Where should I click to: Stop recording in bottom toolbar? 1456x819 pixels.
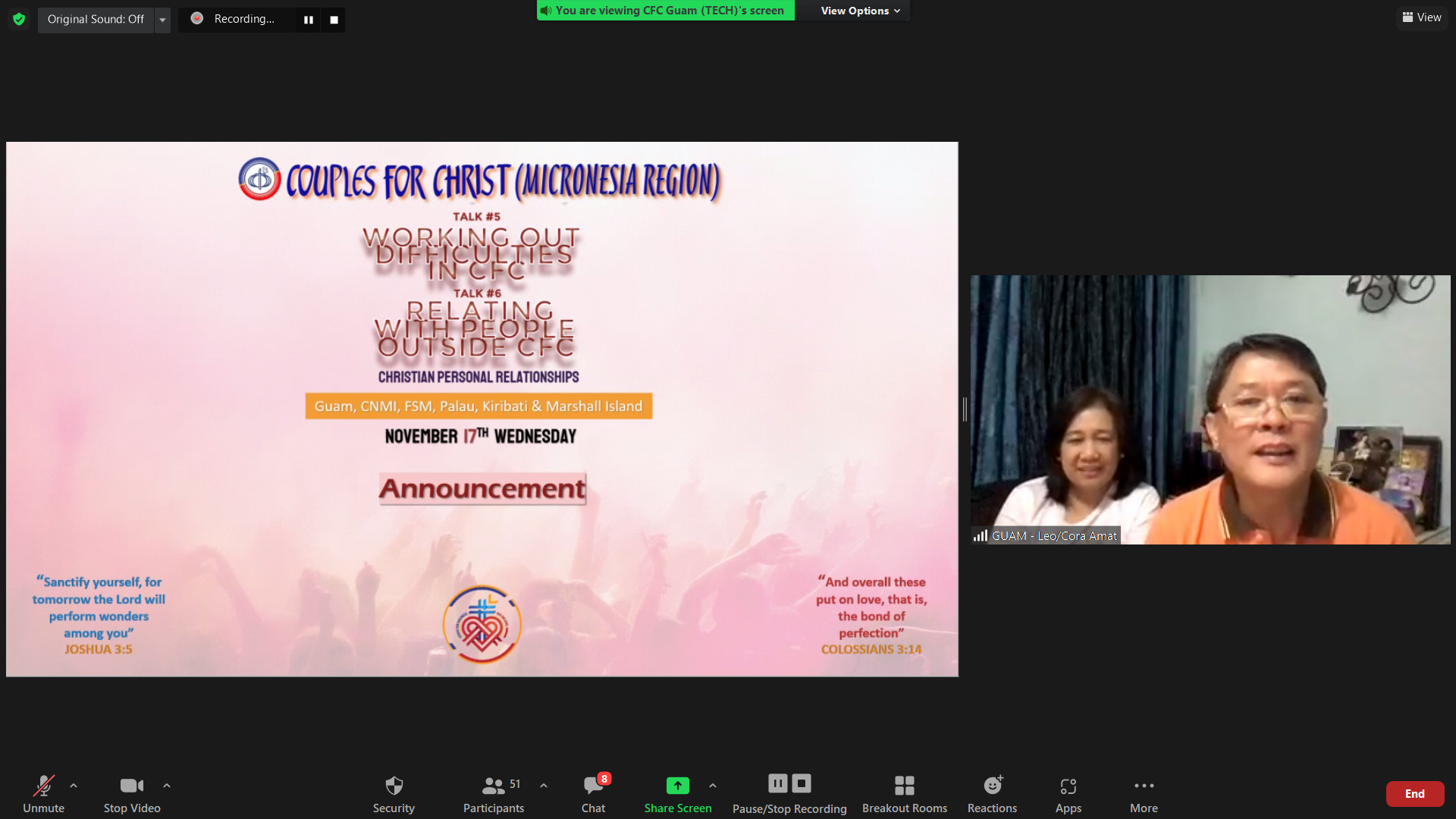coord(802,783)
